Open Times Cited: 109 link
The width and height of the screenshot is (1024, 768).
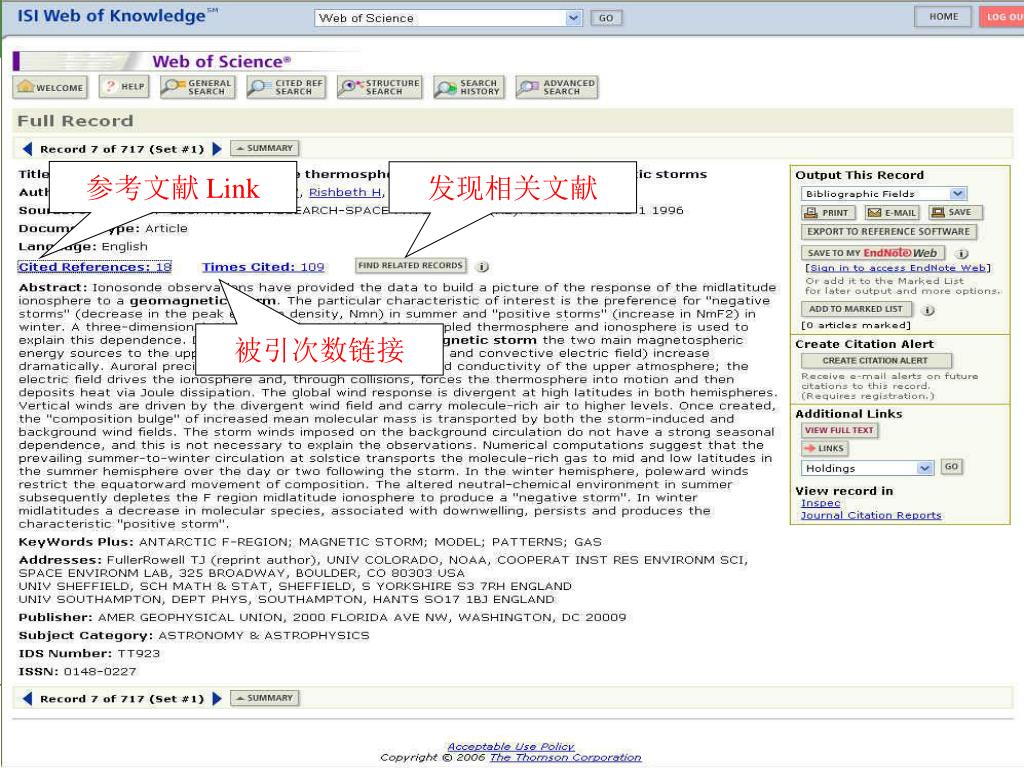click(x=263, y=266)
